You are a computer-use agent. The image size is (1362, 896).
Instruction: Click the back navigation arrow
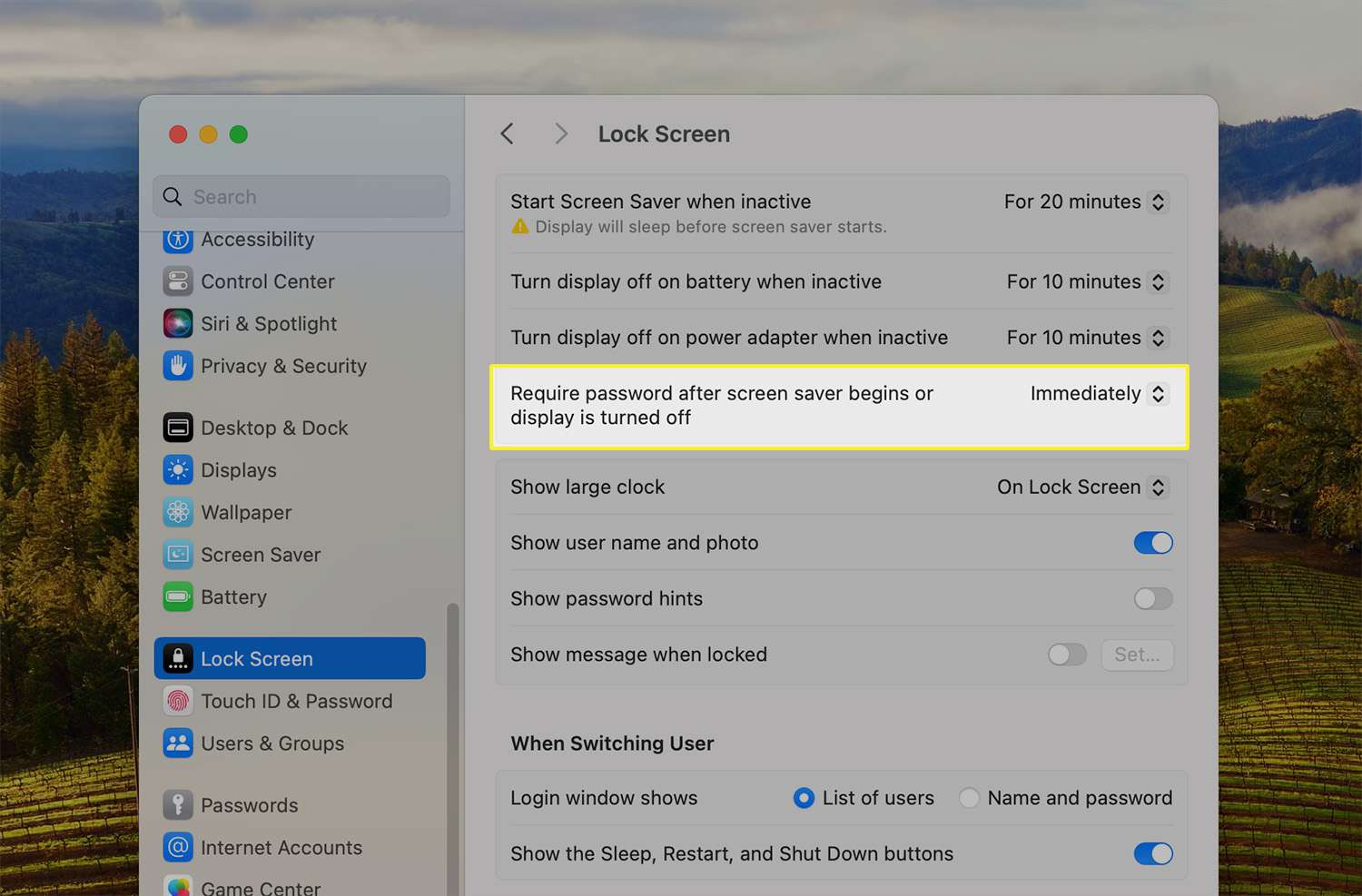point(508,134)
